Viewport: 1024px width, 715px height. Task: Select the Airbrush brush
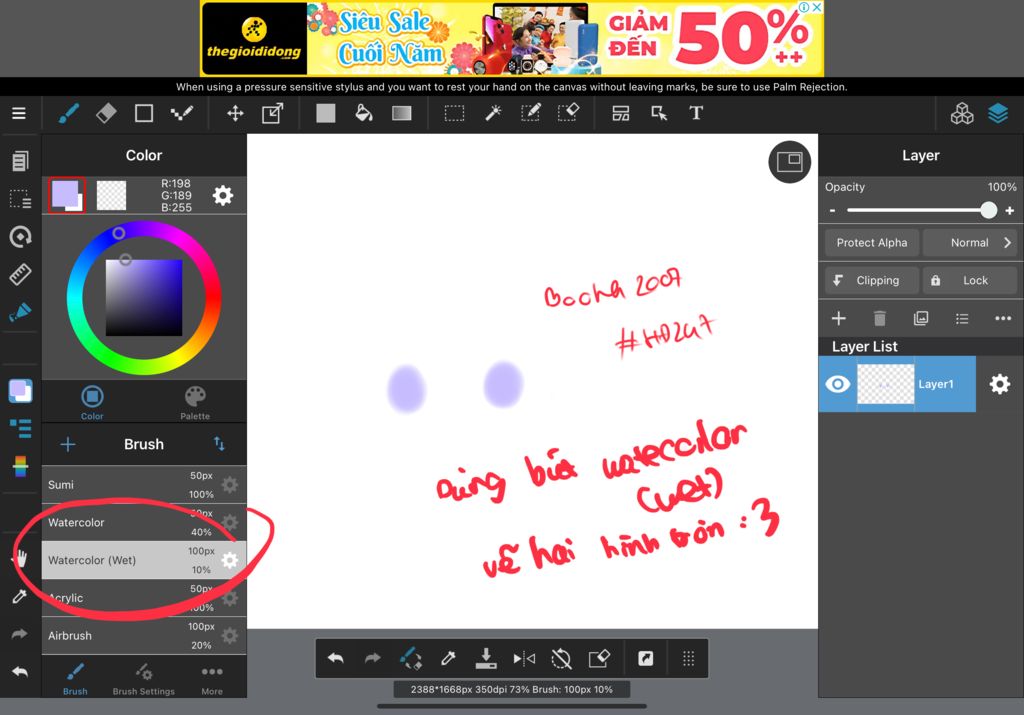tap(144, 635)
